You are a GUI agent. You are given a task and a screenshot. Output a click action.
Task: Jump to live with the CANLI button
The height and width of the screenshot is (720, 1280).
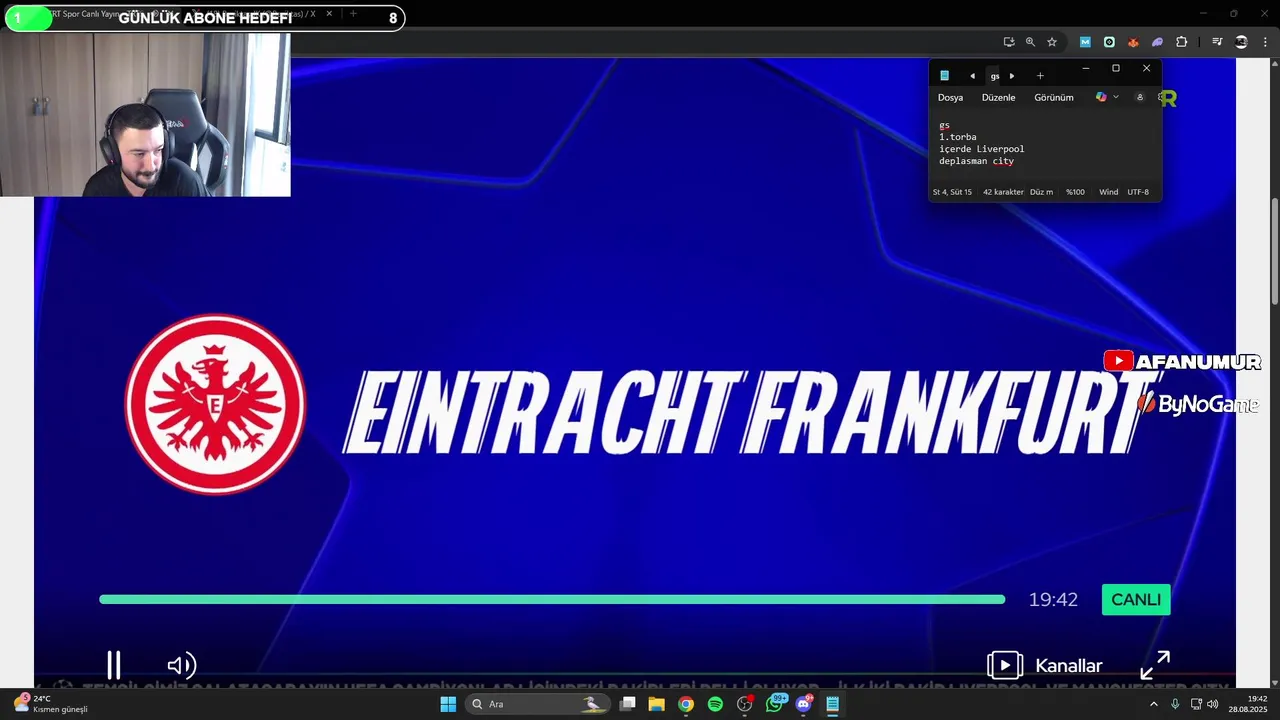(1136, 599)
